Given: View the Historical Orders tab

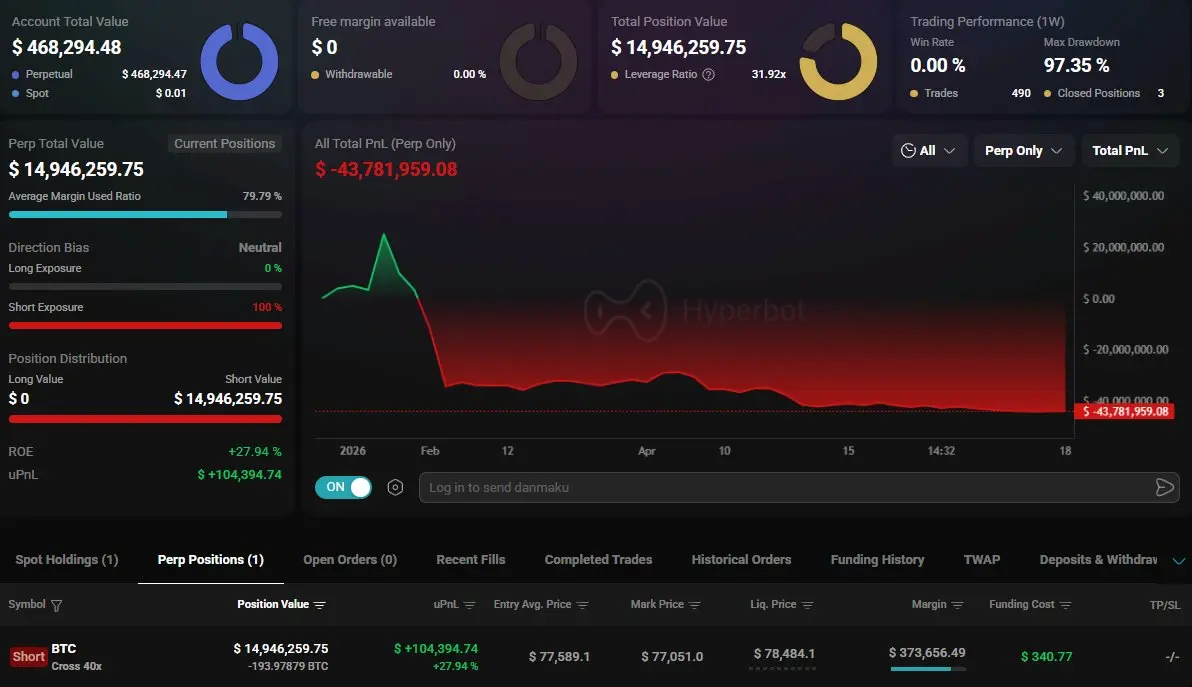Looking at the screenshot, I should pyautogui.click(x=741, y=559).
